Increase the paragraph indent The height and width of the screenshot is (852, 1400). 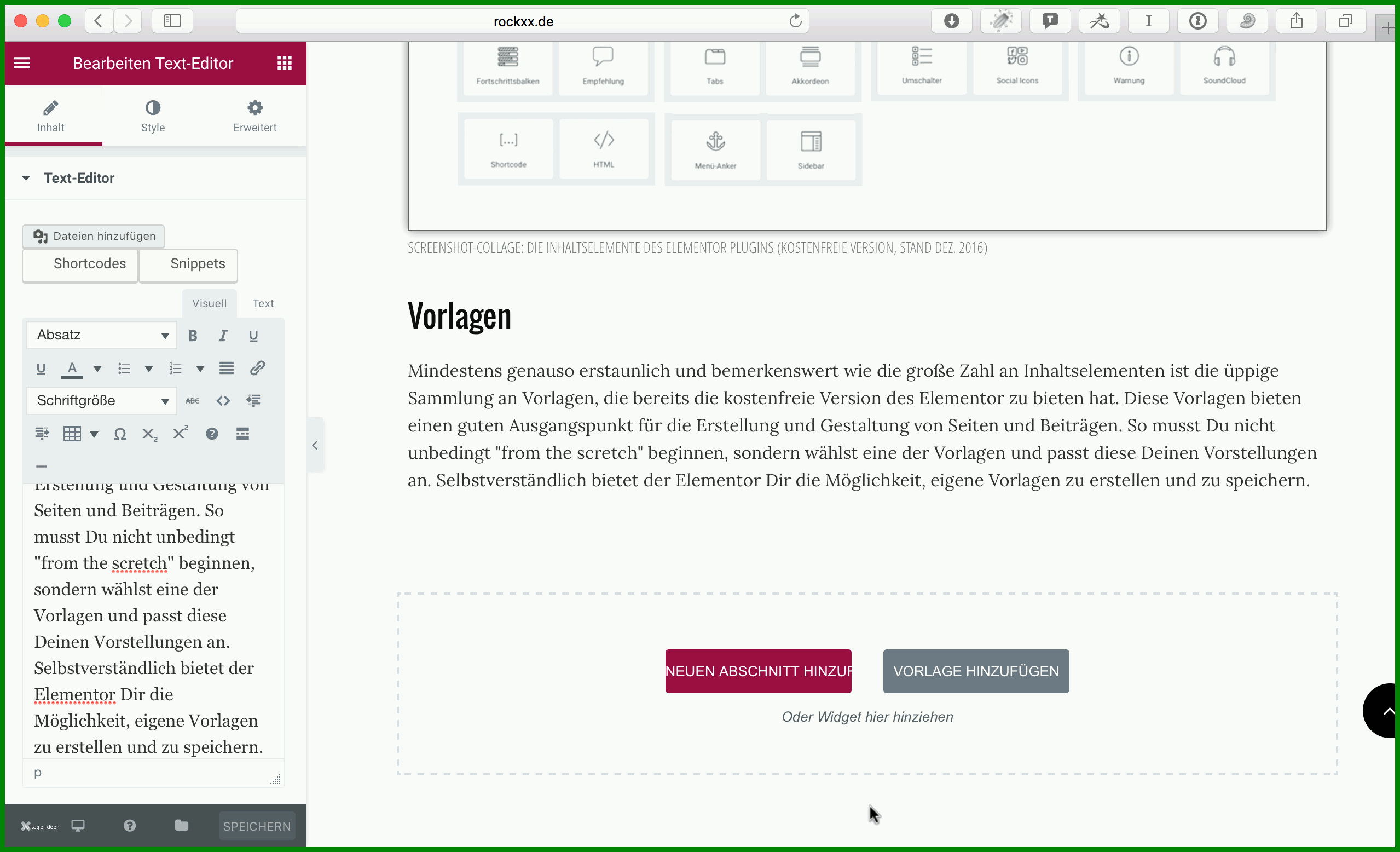(x=42, y=434)
